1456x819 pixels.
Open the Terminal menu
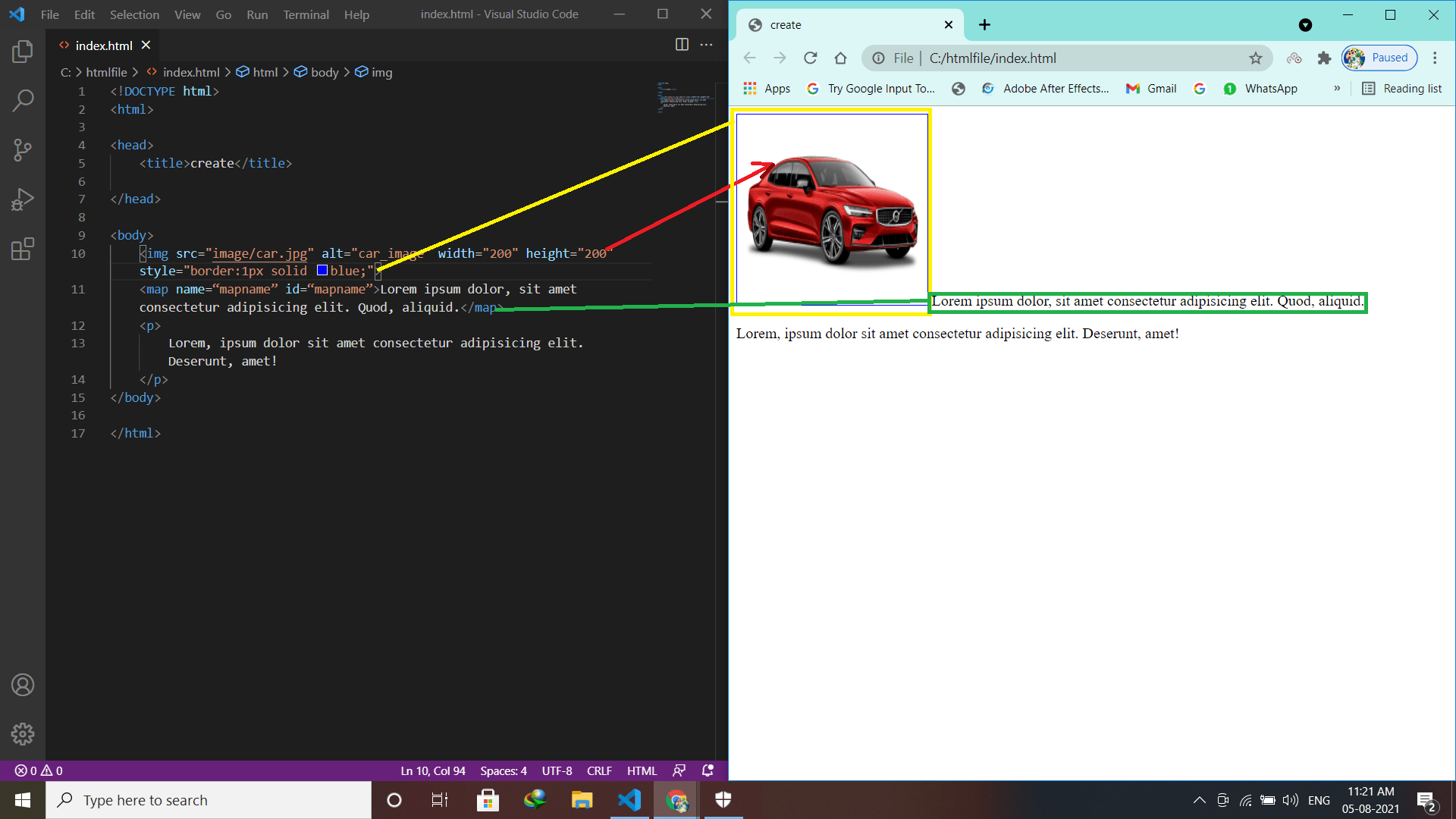pos(306,14)
